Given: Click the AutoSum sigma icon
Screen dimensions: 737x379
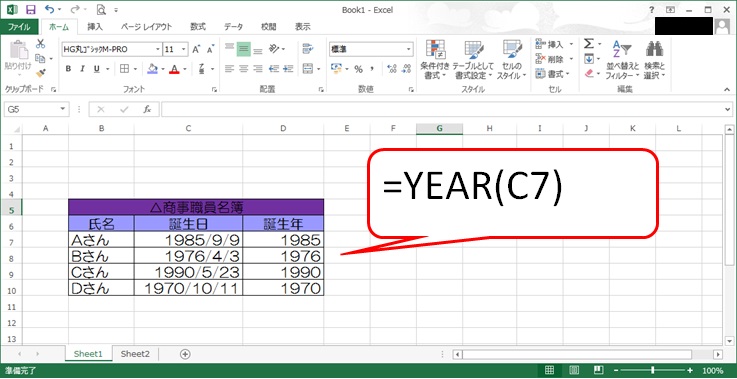Looking at the screenshot, I should 589,44.
